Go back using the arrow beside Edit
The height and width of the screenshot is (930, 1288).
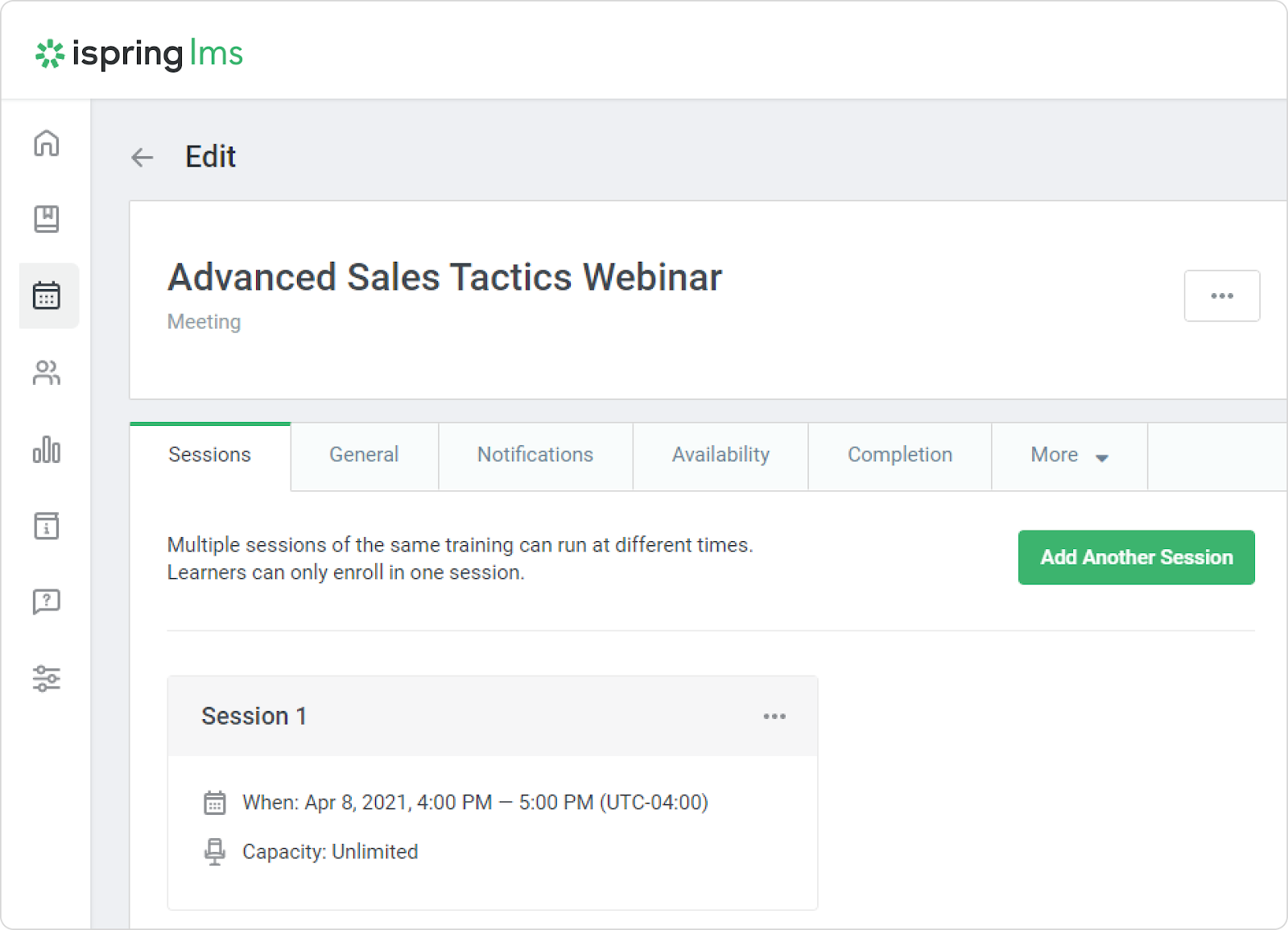[x=142, y=157]
